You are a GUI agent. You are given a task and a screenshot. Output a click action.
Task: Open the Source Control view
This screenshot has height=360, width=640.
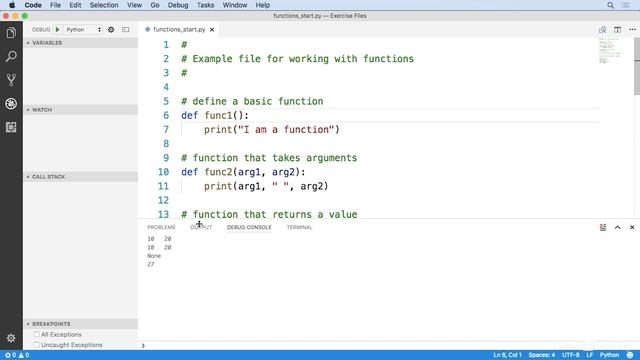click(11, 80)
